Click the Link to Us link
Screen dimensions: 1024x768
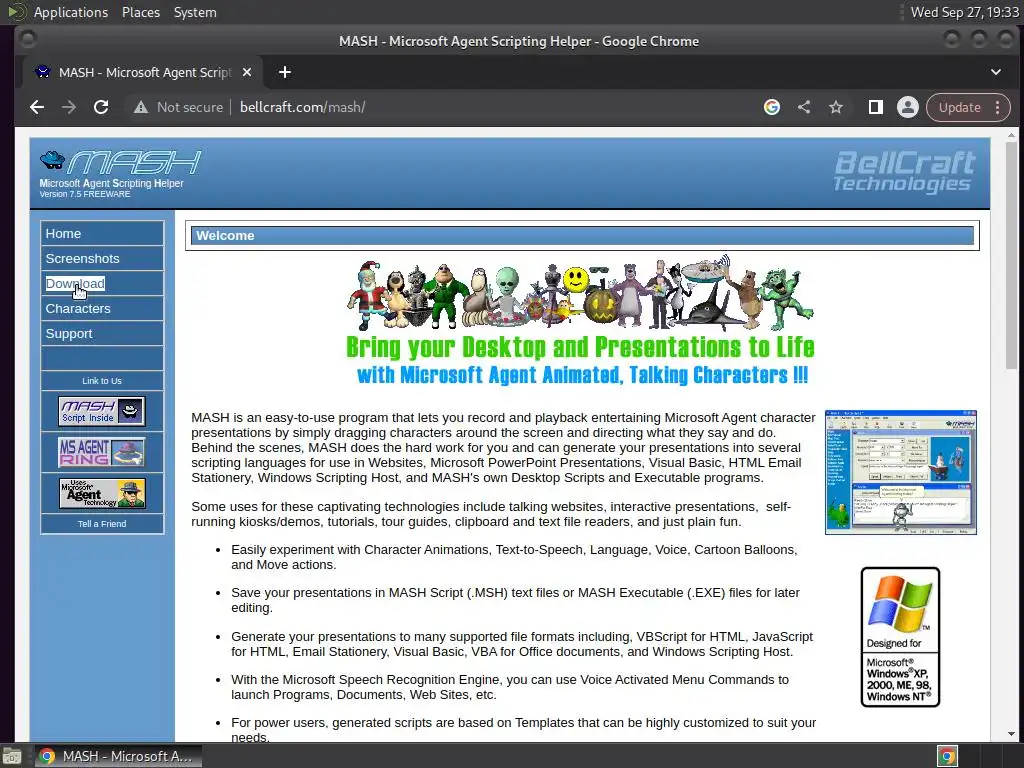coord(102,381)
